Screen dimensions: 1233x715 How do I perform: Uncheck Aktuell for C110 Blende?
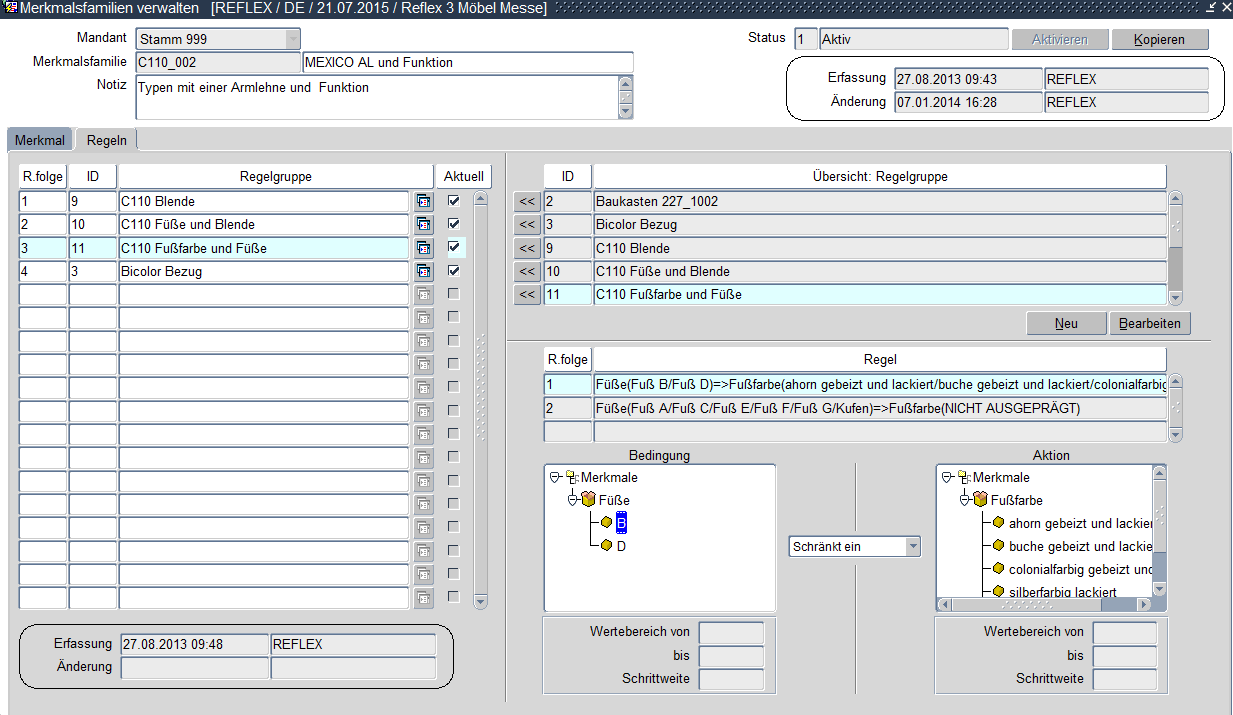pos(454,201)
